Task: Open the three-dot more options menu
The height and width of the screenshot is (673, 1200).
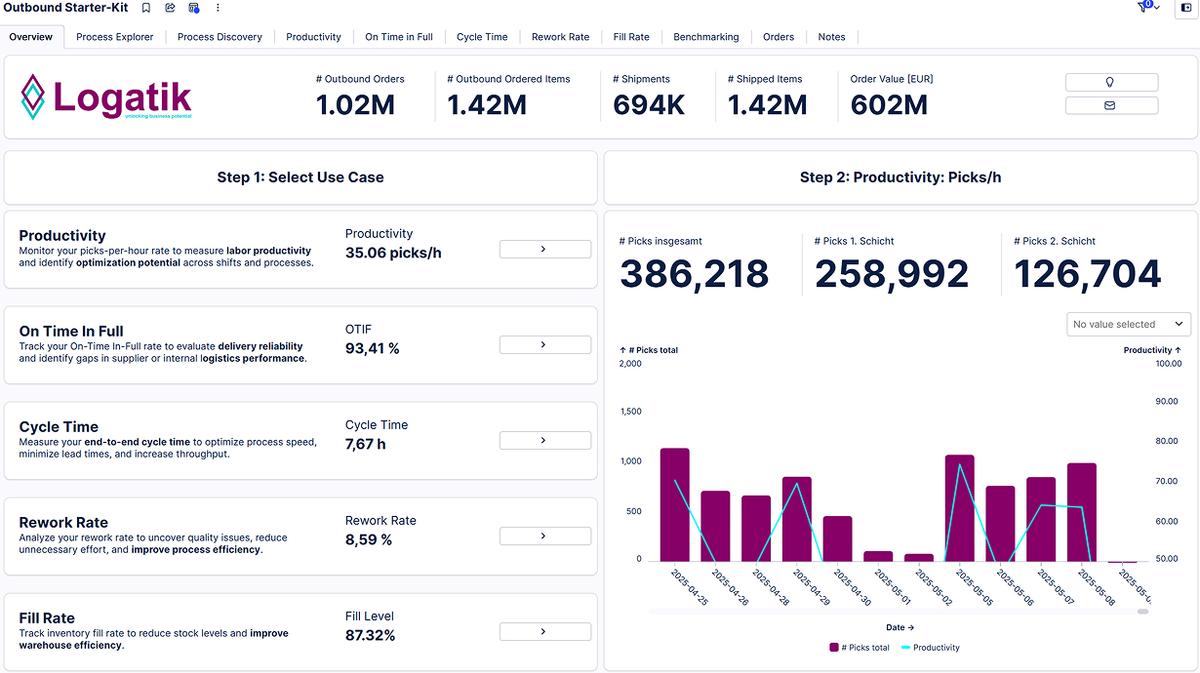Action: point(218,8)
